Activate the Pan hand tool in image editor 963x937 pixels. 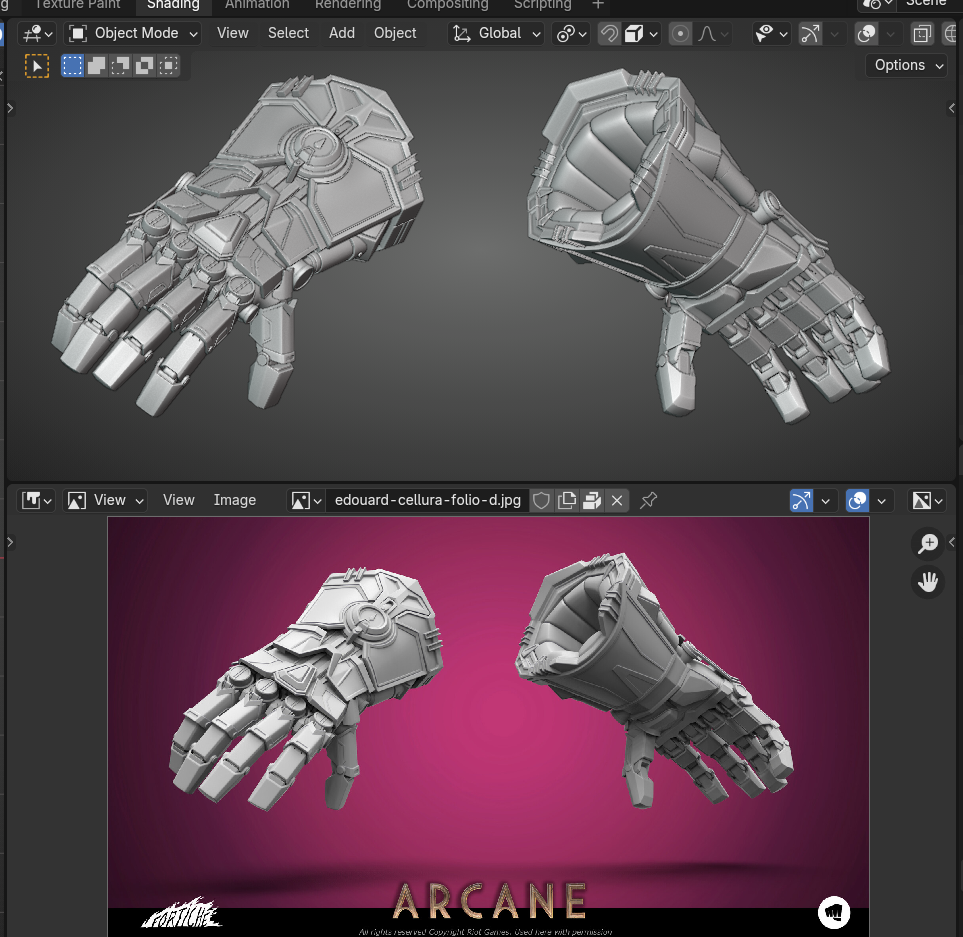pyautogui.click(x=928, y=581)
